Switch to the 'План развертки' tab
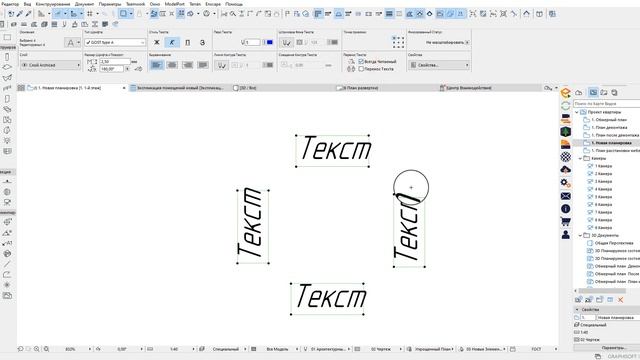Image resolution: width=640 pixels, height=360 pixels. 358,88
